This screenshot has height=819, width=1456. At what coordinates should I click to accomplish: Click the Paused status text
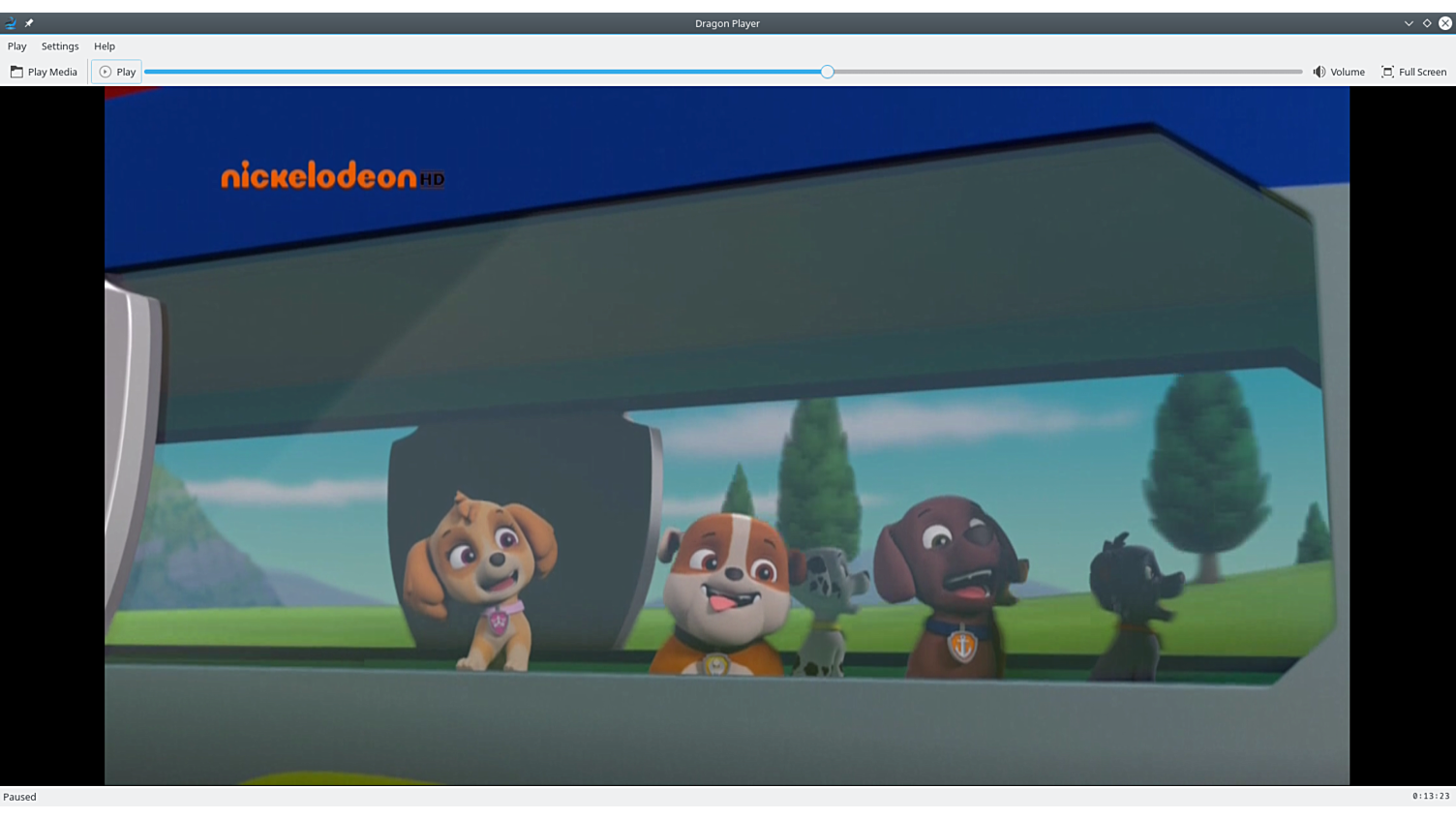coord(20,797)
